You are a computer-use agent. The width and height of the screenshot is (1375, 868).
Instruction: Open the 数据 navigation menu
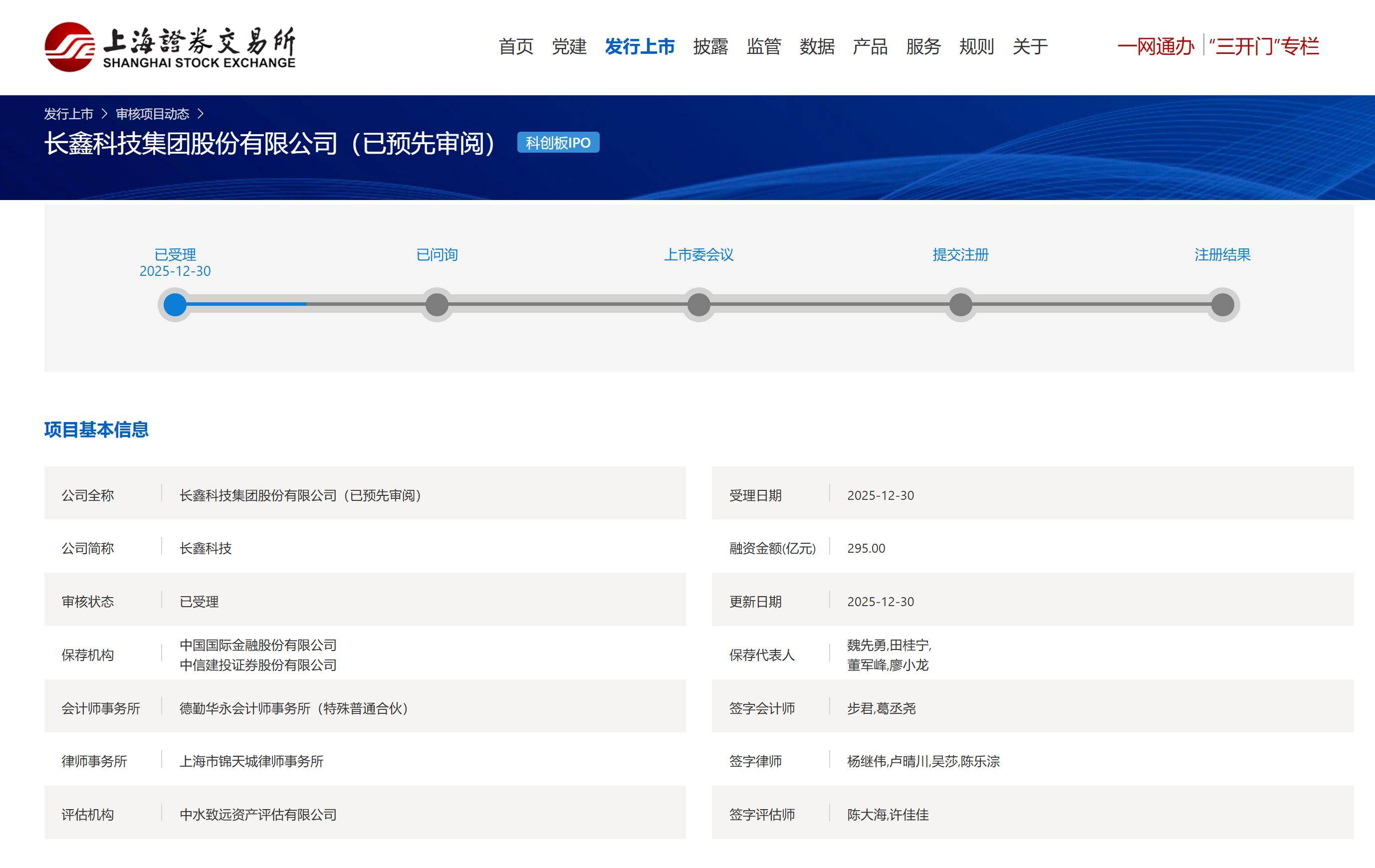click(x=817, y=46)
